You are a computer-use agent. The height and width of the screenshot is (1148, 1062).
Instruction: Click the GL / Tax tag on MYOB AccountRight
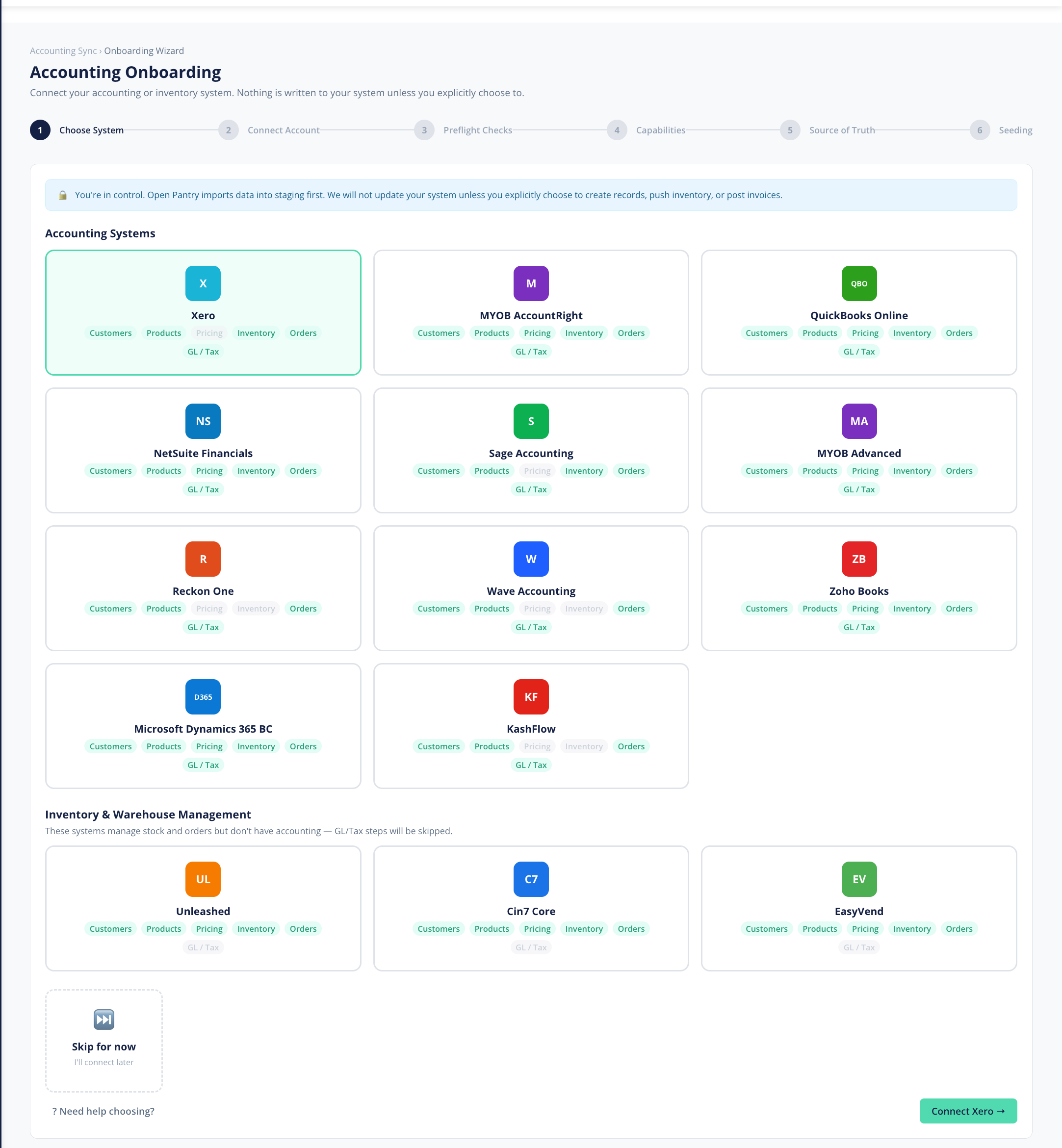pos(530,352)
